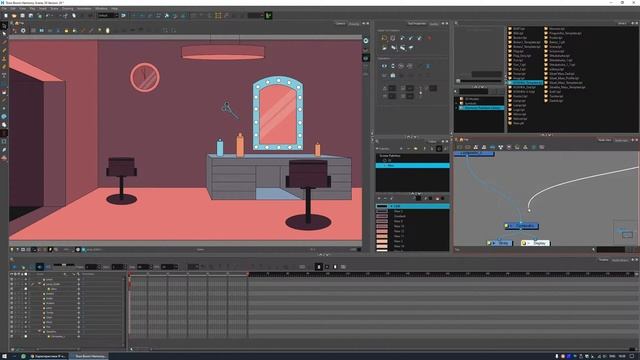Click the green app icon on taskbar
This screenshot has height=360, width=640.
(23, 356)
